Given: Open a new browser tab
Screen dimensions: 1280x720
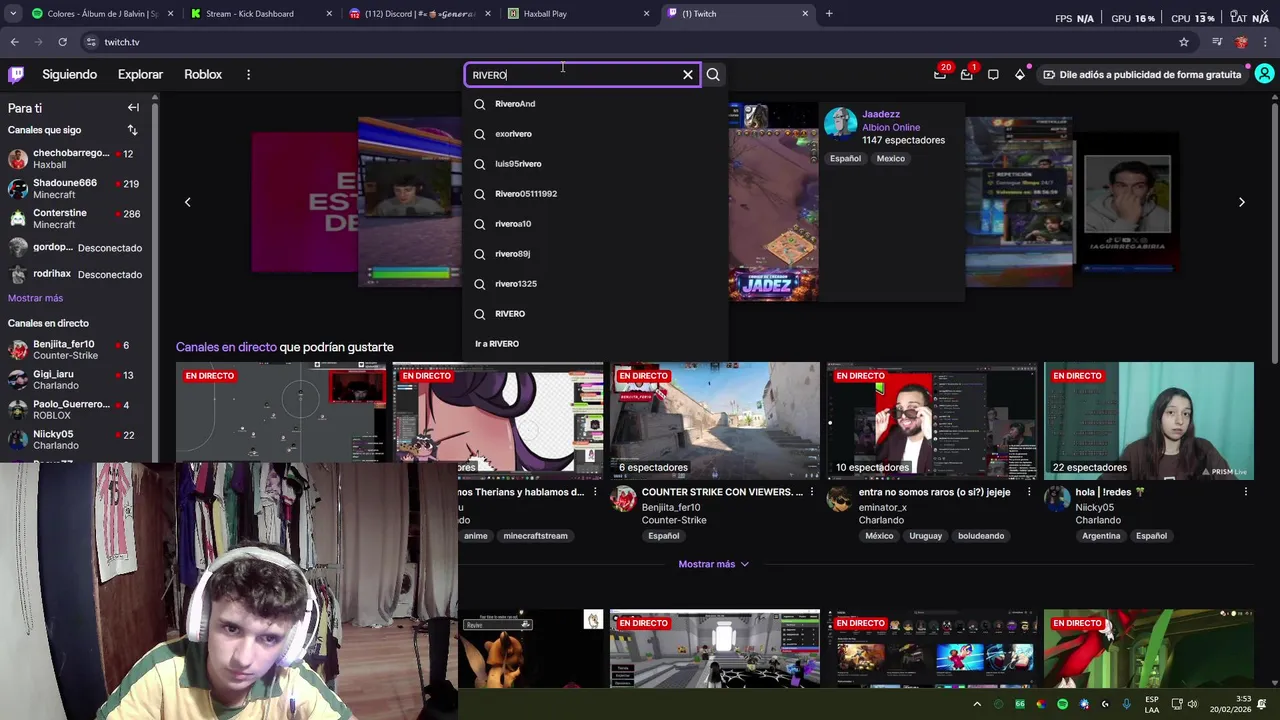Looking at the screenshot, I should point(829,14).
